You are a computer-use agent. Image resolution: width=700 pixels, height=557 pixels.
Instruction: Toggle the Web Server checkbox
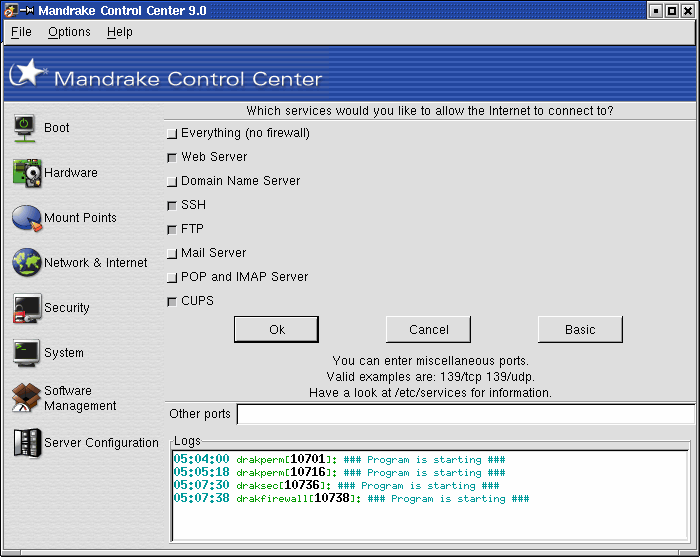172,158
